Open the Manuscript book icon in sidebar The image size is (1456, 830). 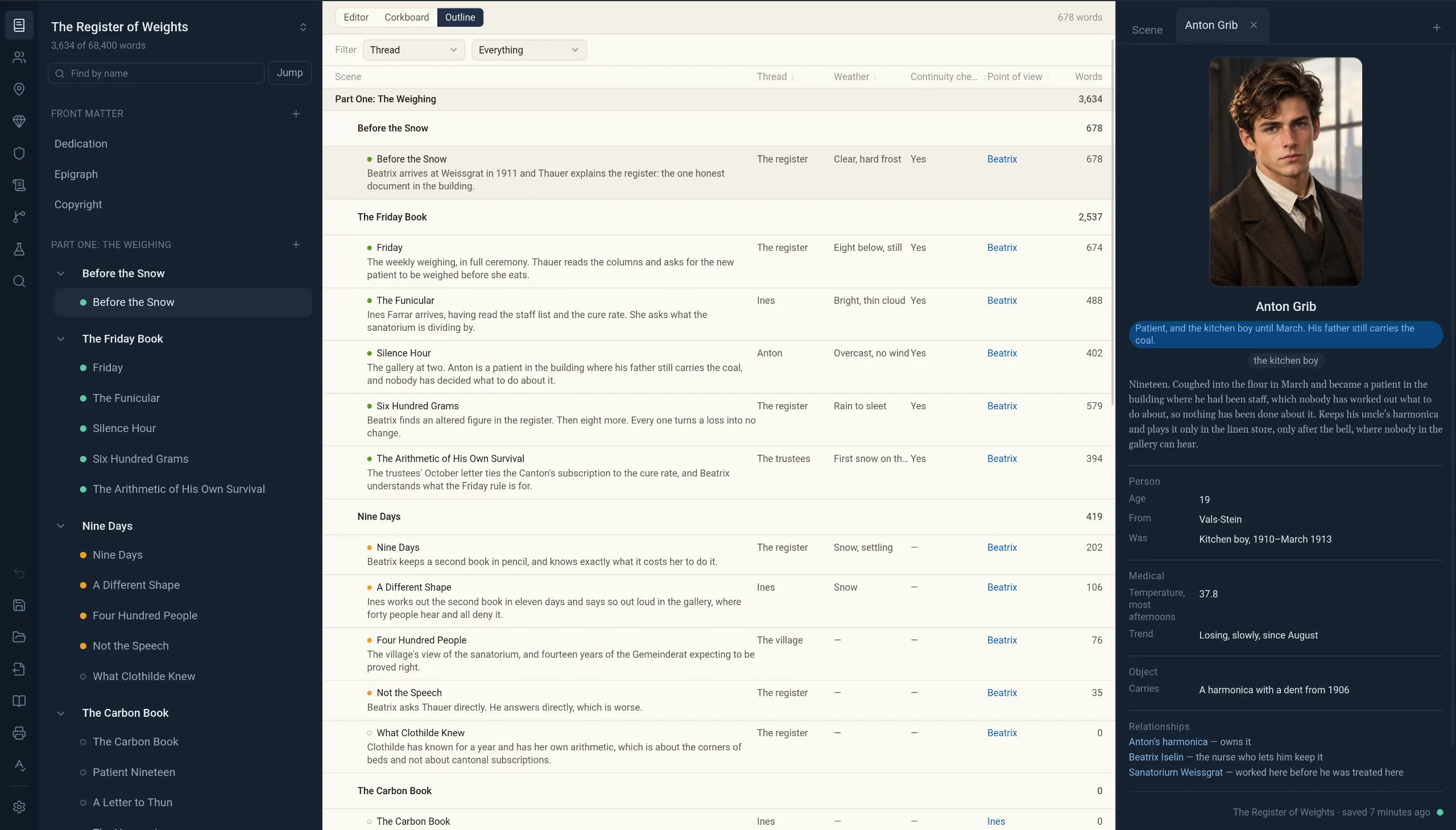[x=19, y=25]
